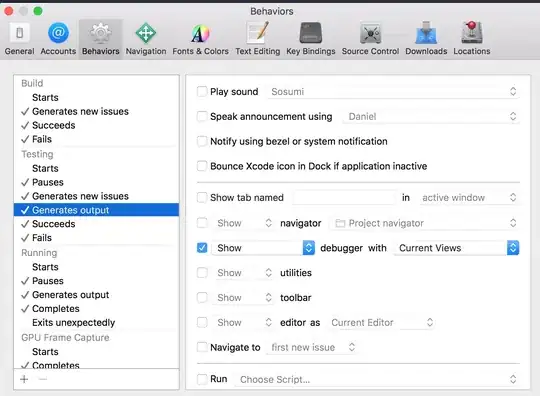The width and height of the screenshot is (540, 396).
Task: Select Testing Pauses behavior
Action: (96, 182)
